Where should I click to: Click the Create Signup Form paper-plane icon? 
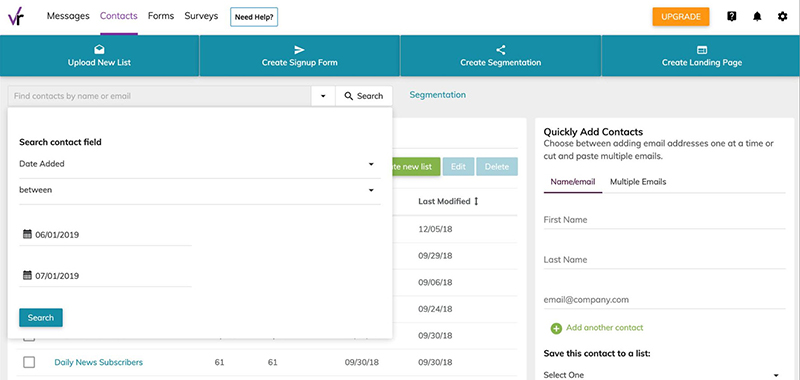[x=299, y=49]
